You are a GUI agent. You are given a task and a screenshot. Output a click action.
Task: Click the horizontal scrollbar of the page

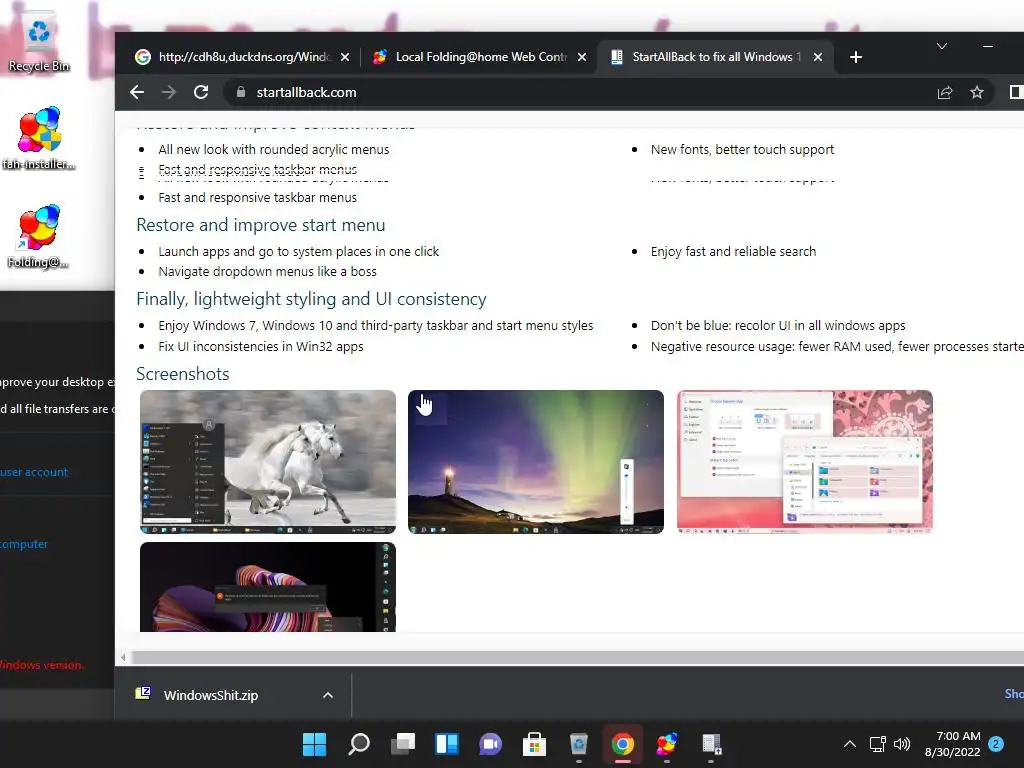point(578,658)
